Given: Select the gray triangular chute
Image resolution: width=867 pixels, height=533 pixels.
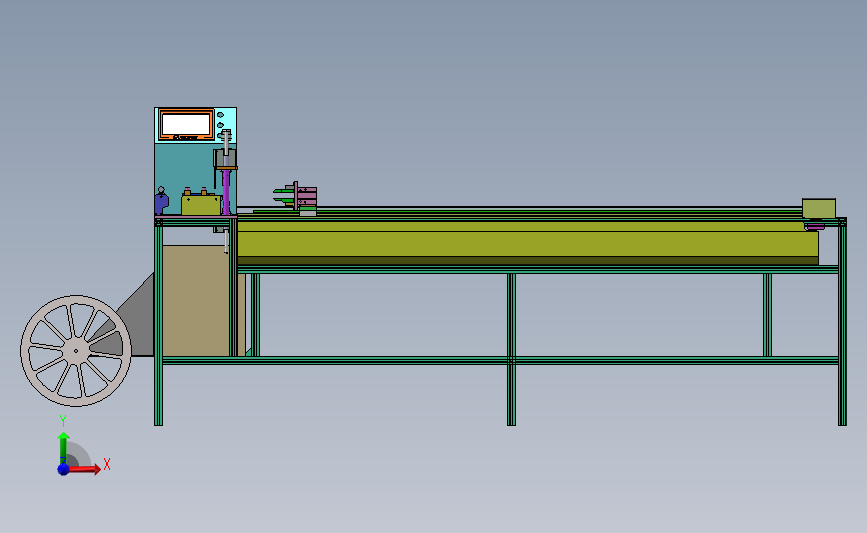Looking at the screenshot, I should point(137,321).
